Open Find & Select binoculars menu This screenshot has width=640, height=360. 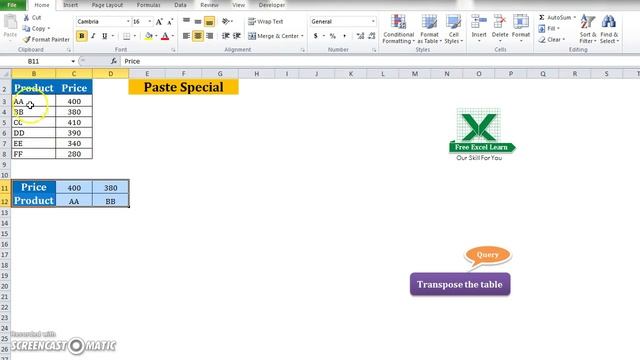click(609, 29)
